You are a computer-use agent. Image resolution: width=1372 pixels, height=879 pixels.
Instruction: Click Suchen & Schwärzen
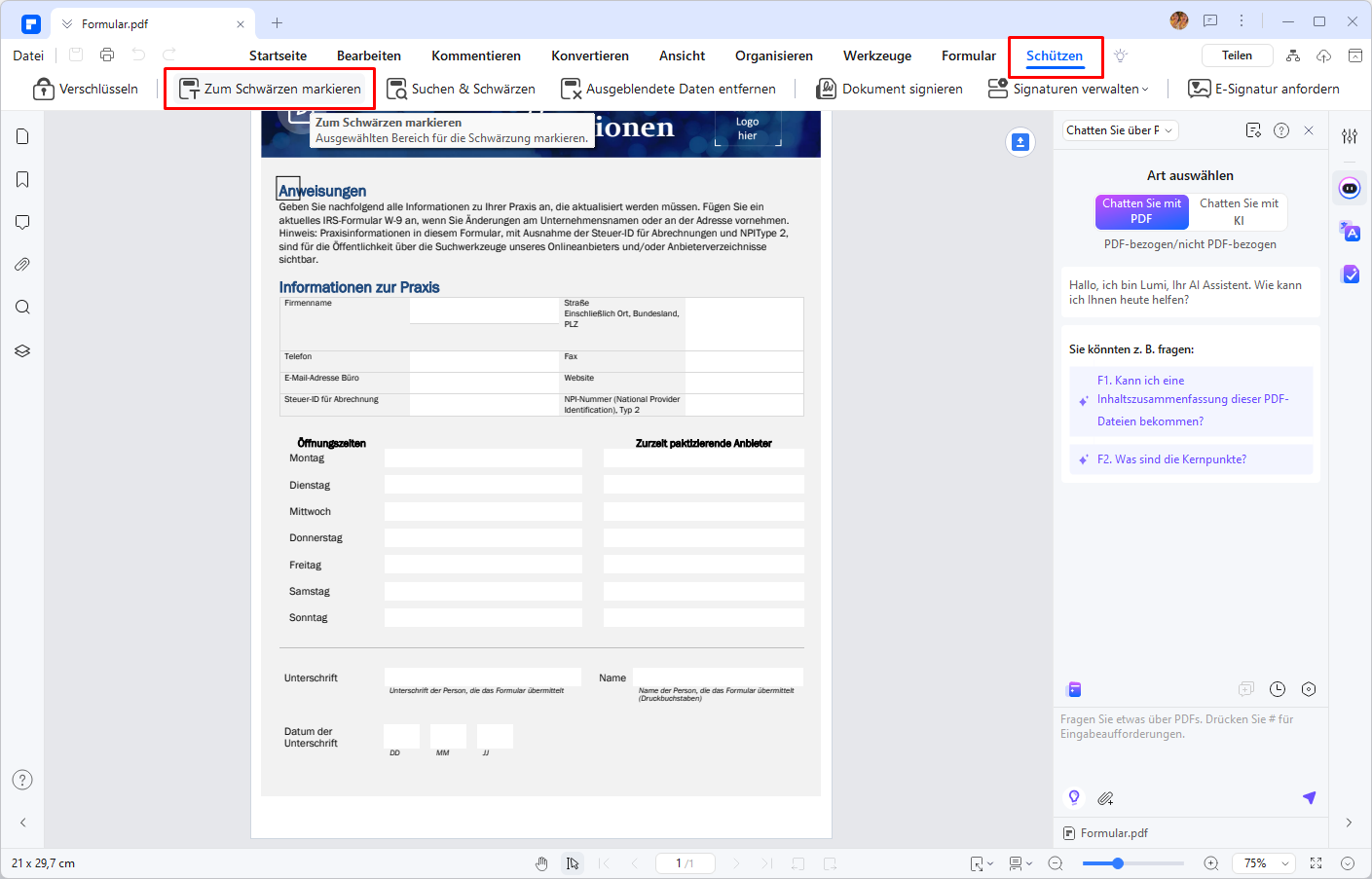pos(461,89)
